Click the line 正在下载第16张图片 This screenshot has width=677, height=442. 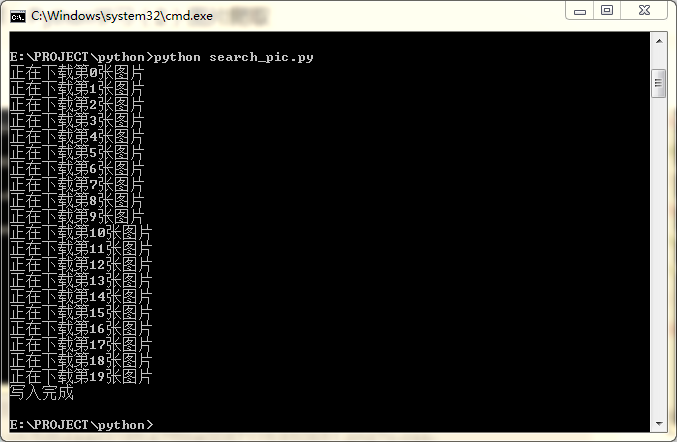(x=81, y=328)
